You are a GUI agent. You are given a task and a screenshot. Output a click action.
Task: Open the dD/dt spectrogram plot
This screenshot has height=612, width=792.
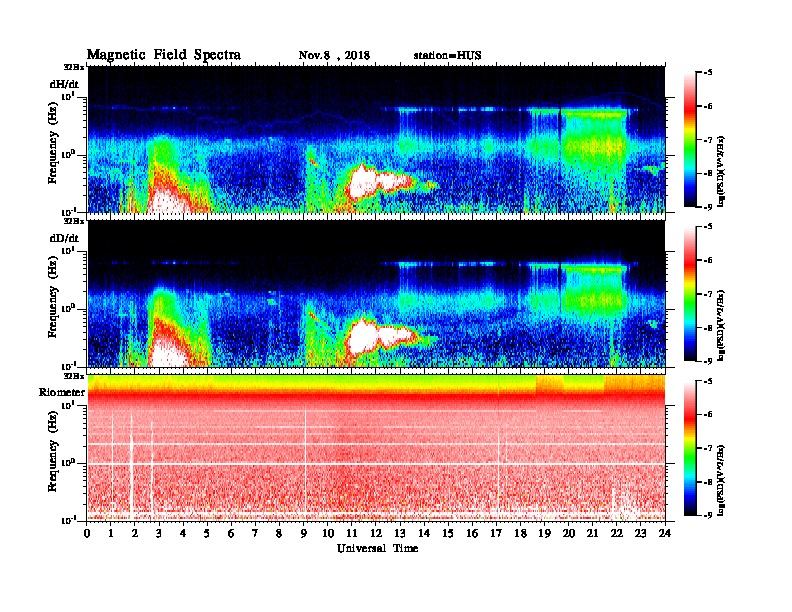(376, 293)
